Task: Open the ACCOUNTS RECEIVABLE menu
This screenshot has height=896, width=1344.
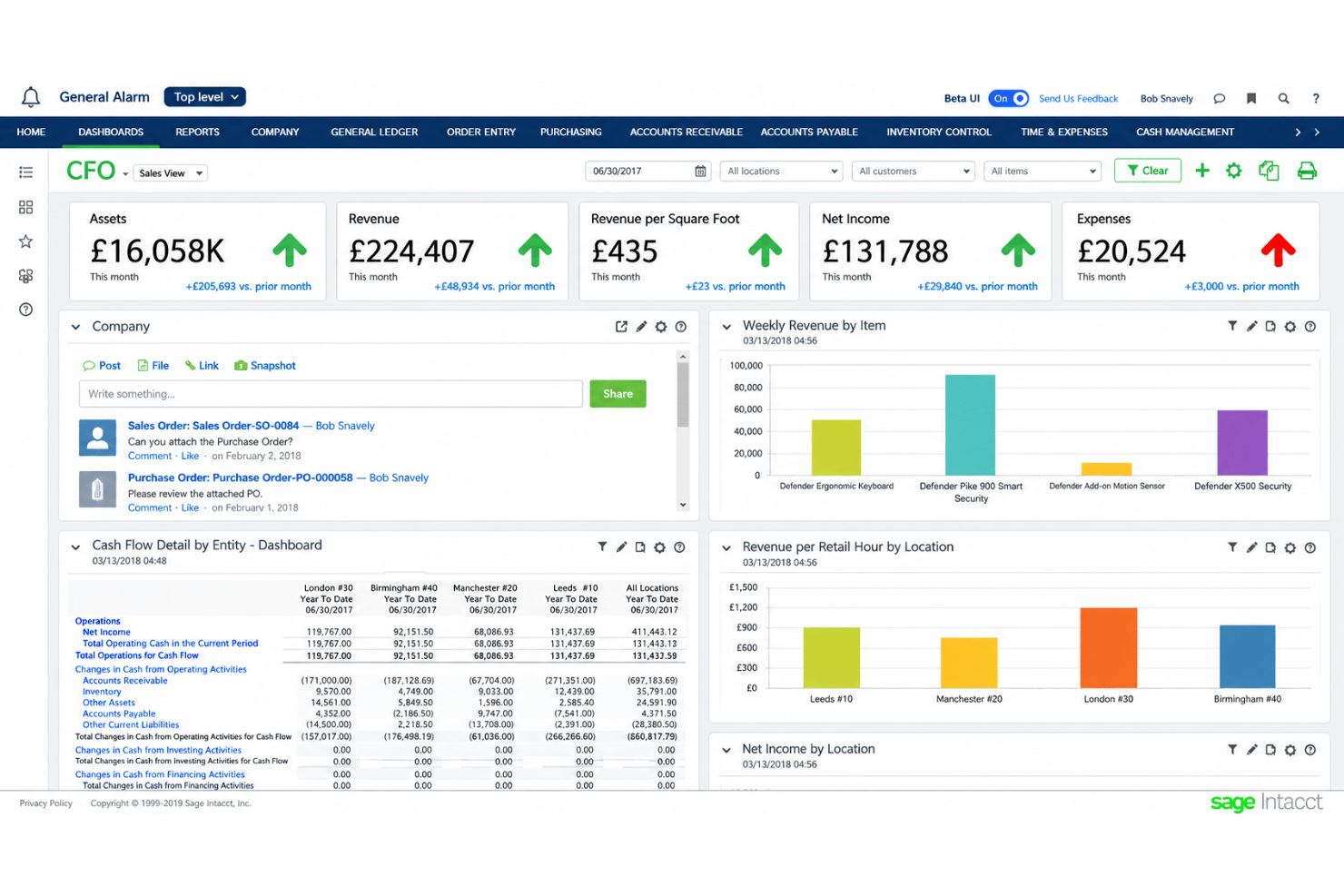Action: [687, 133]
